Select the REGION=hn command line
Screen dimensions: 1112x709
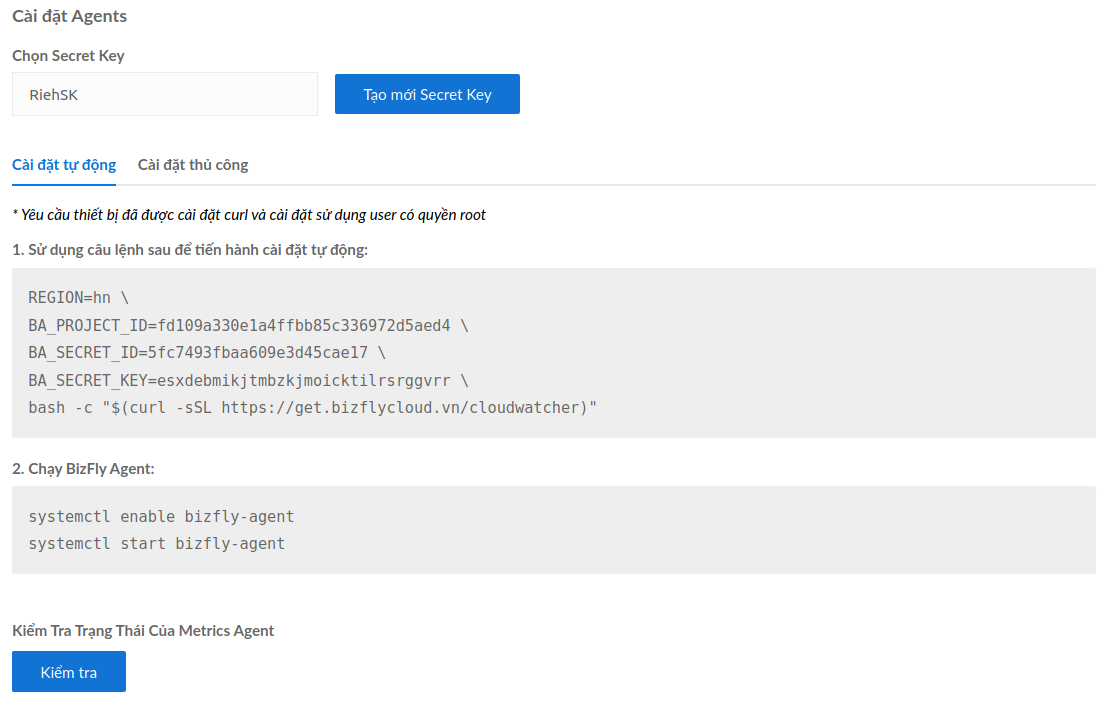(x=79, y=298)
